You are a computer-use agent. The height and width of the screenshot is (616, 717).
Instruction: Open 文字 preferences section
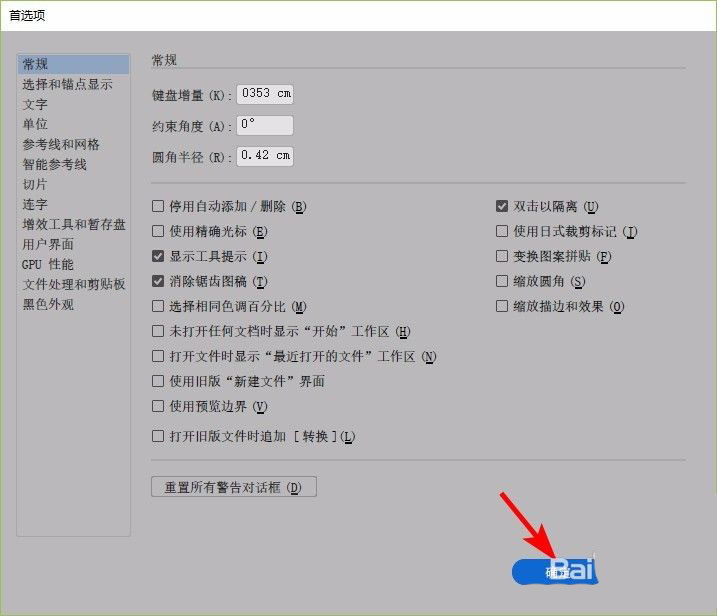(35, 104)
